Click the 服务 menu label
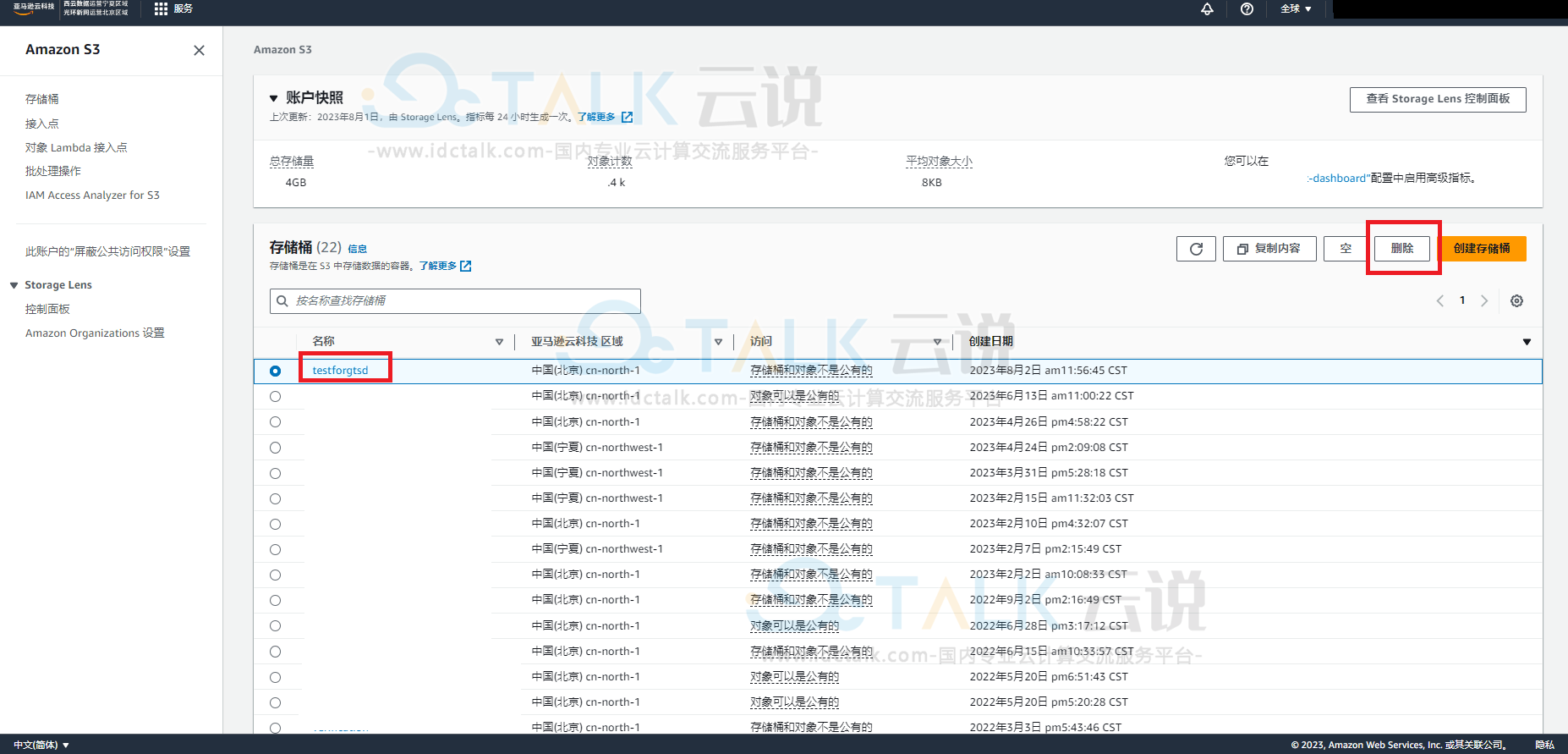Screen dimensions: 1568x754 [x=184, y=8]
